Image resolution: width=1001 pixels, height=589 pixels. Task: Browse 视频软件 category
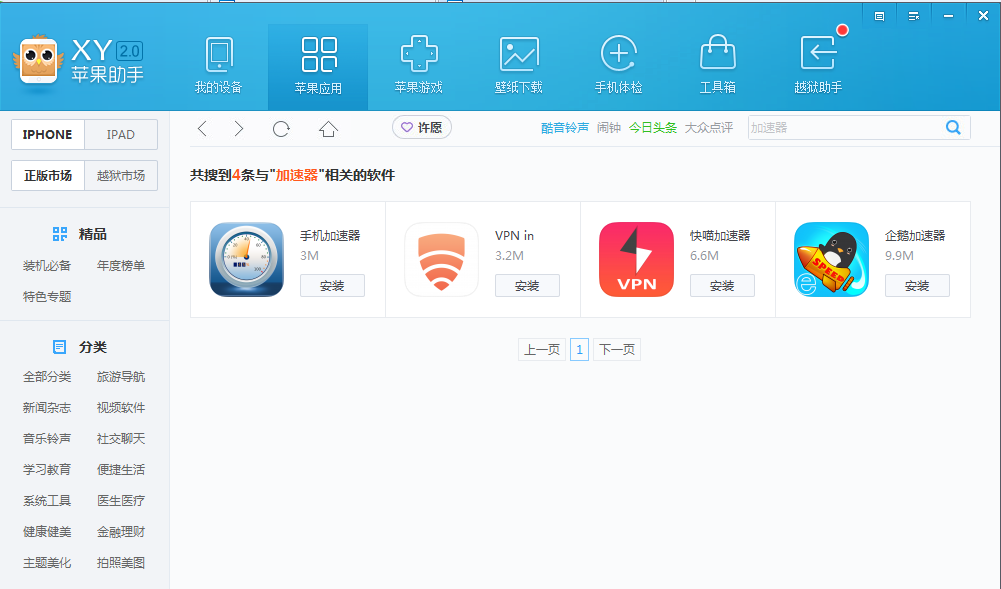(121, 408)
